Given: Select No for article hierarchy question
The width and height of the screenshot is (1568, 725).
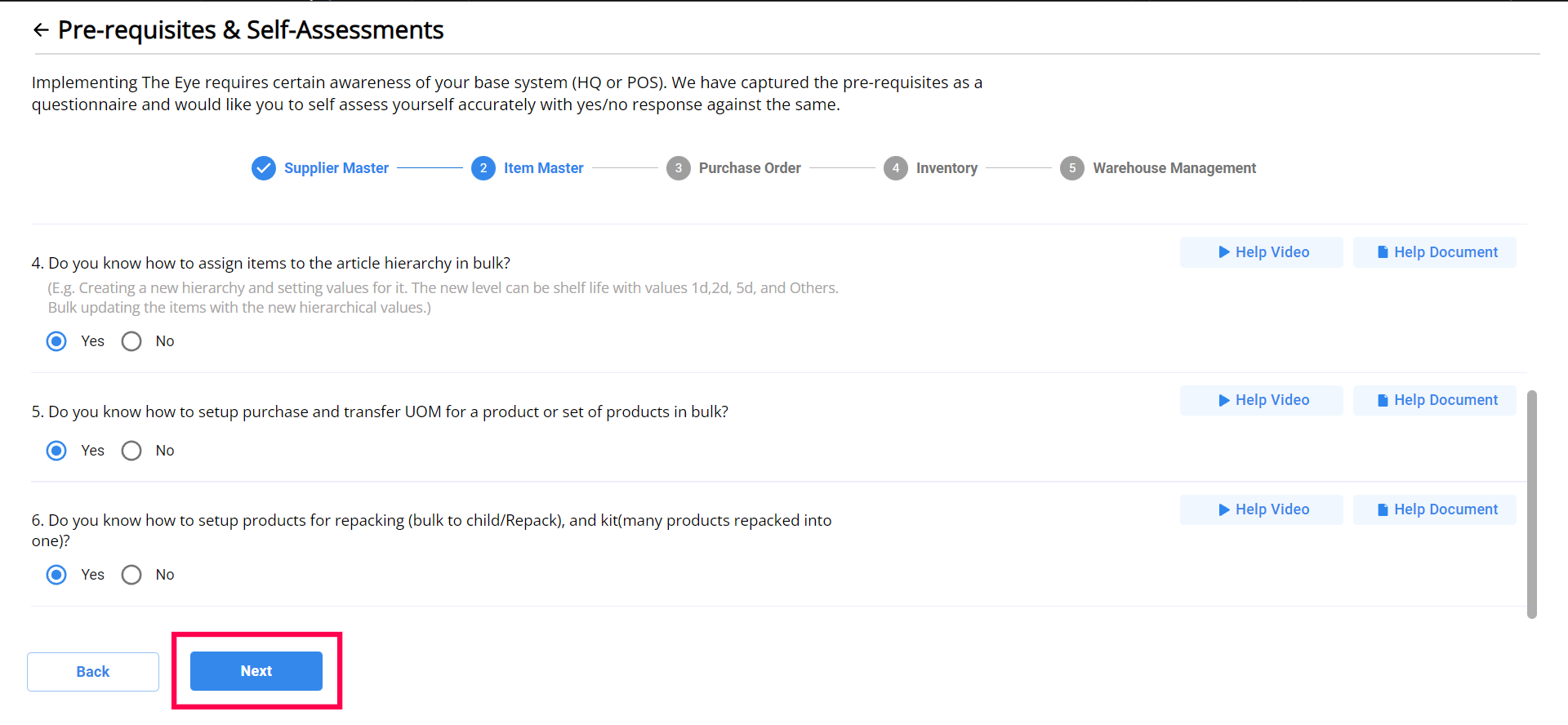Looking at the screenshot, I should click(131, 341).
